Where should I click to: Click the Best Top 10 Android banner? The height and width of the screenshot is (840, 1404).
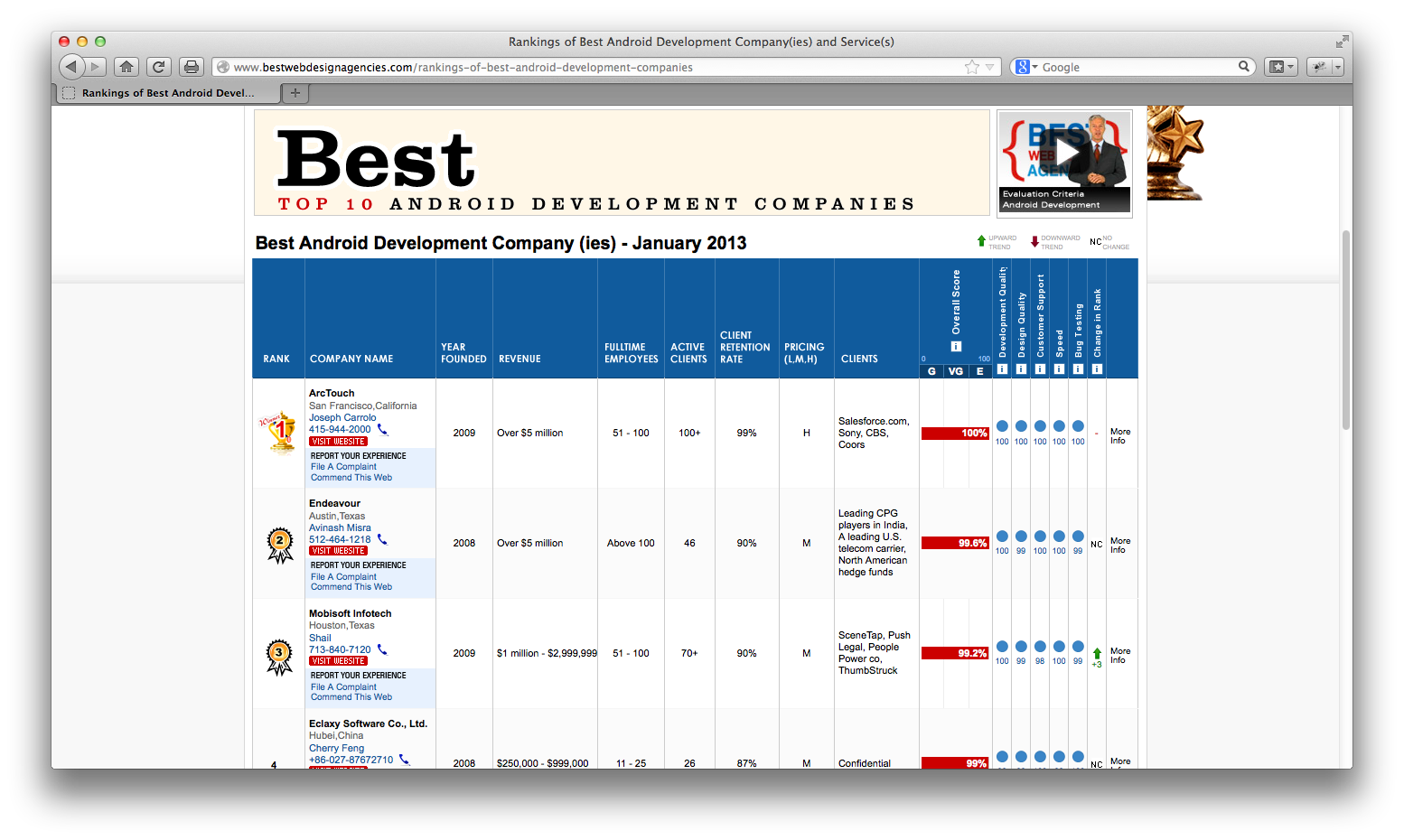[622, 163]
